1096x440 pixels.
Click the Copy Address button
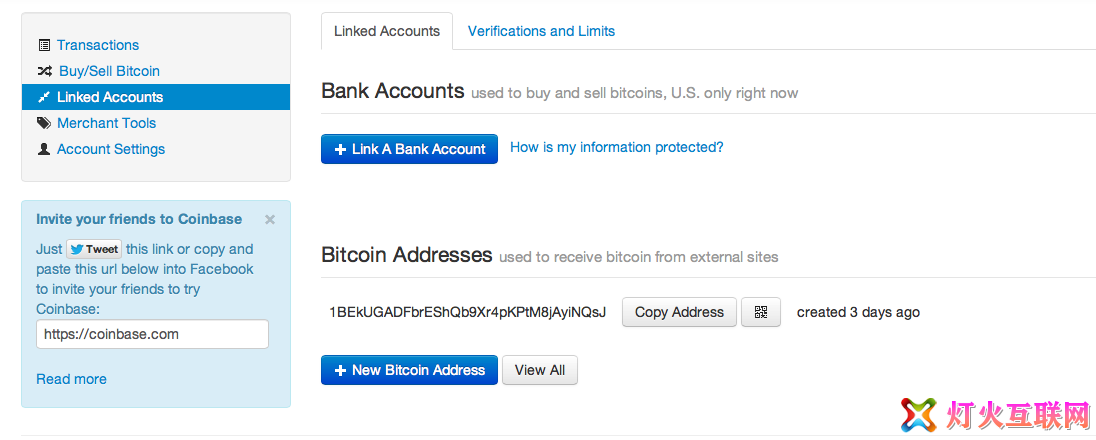[x=679, y=312]
